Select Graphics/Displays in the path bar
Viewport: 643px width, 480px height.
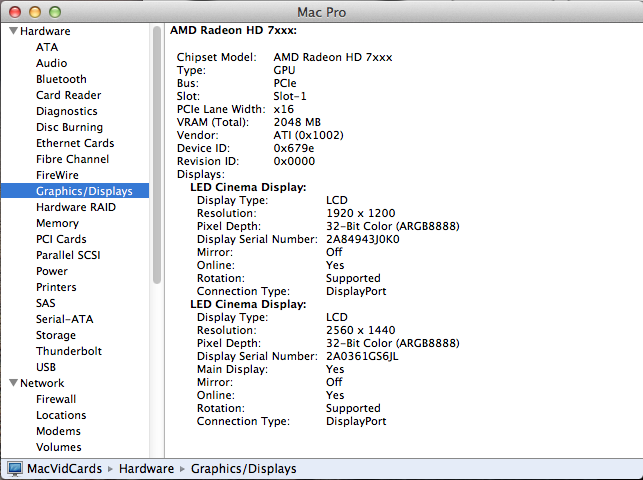pyautogui.click(x=244, y=469)
